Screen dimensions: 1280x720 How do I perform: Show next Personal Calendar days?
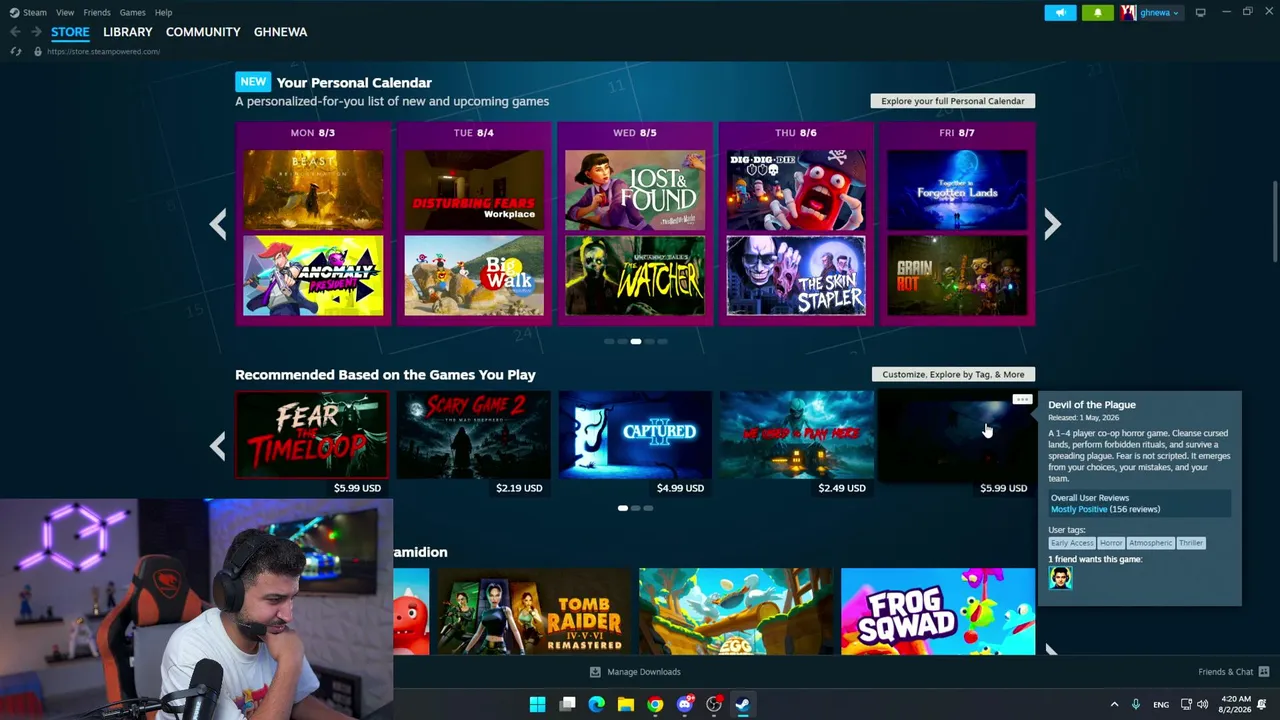(1052, 224)
